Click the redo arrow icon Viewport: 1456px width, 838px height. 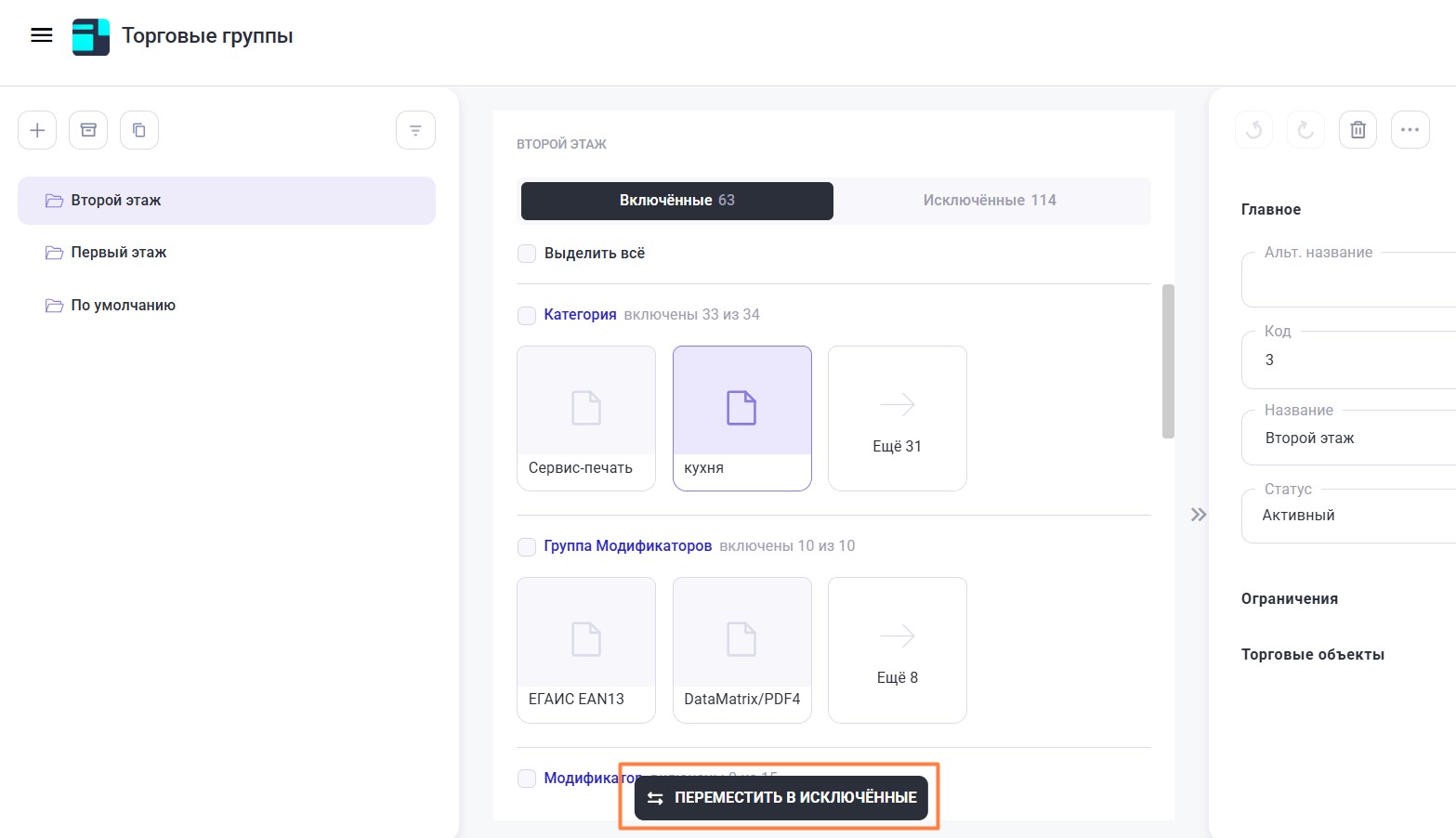point(1305,130)
